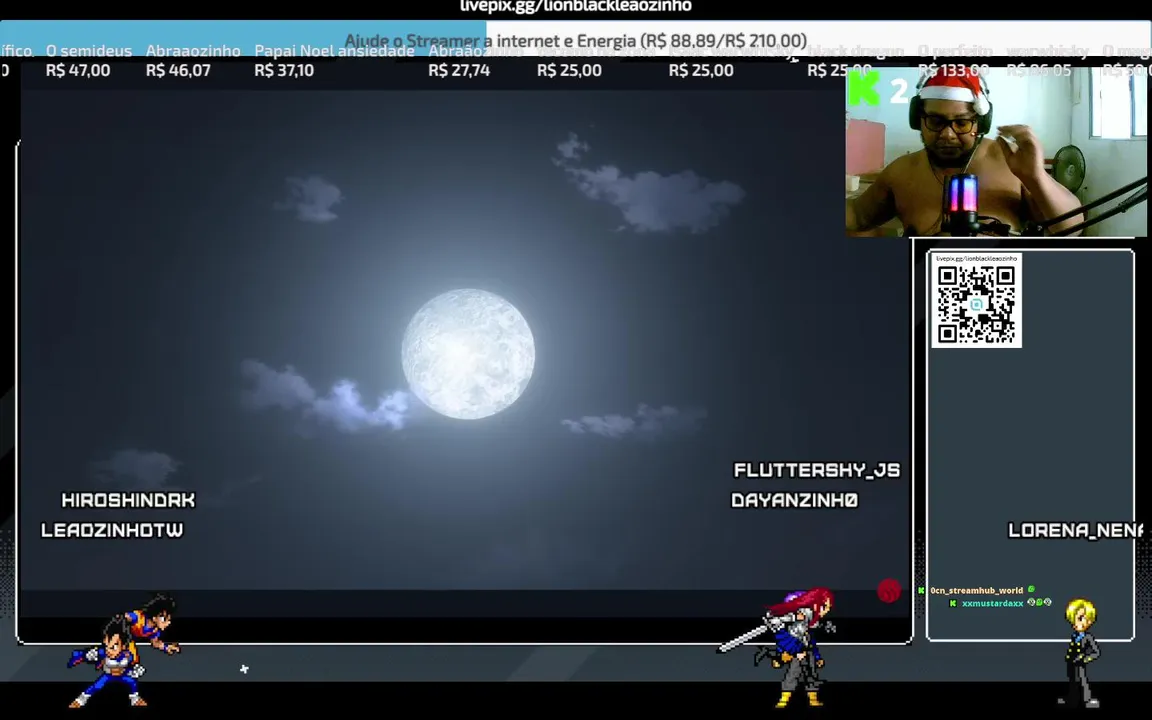The width and height of the screenshot is (1152, 720).
Task: Click the R$ 27,74 donation amount
Action: (x=459, y=71)
